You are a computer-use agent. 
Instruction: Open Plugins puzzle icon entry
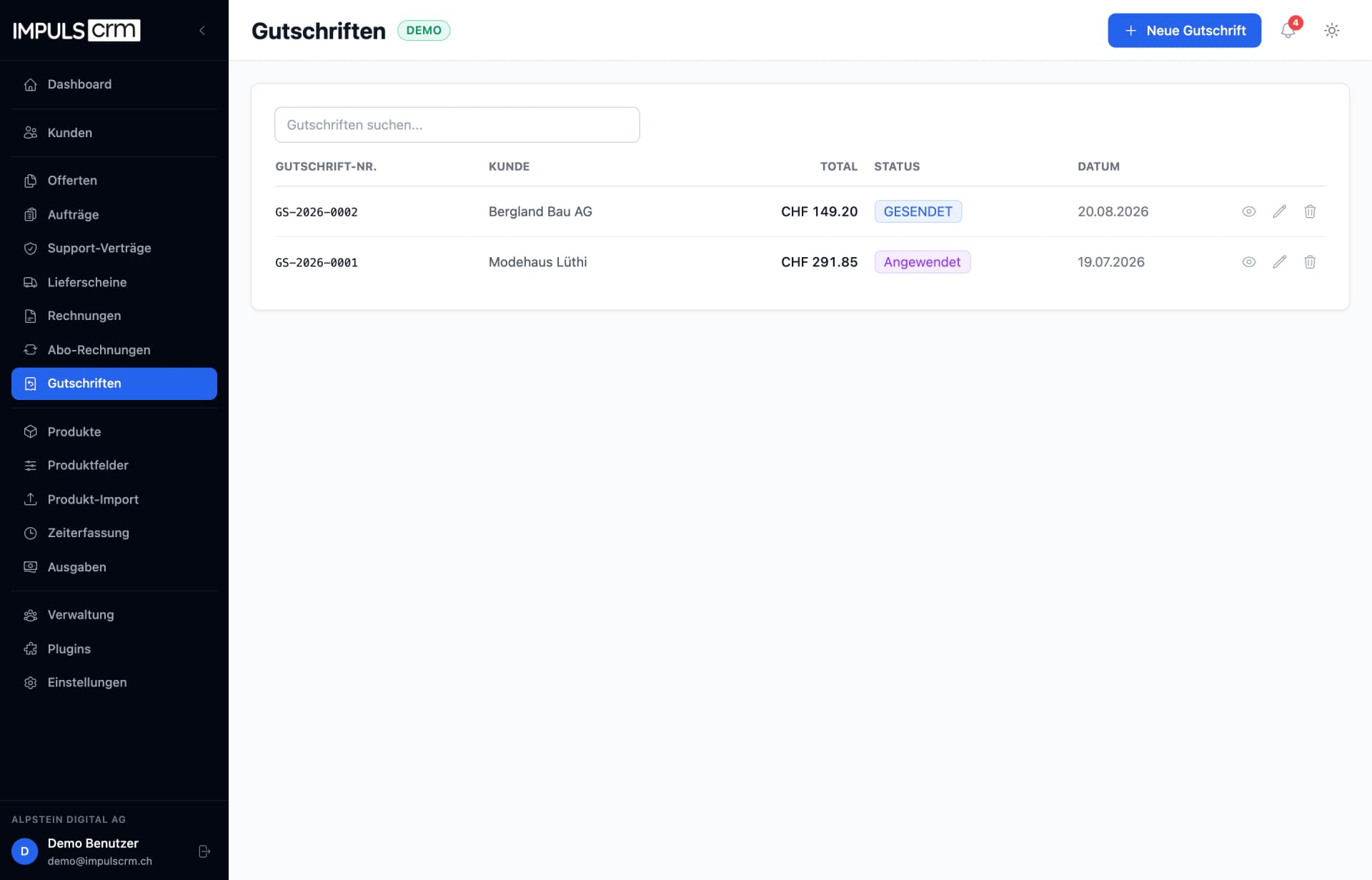(x=114, y=649)
